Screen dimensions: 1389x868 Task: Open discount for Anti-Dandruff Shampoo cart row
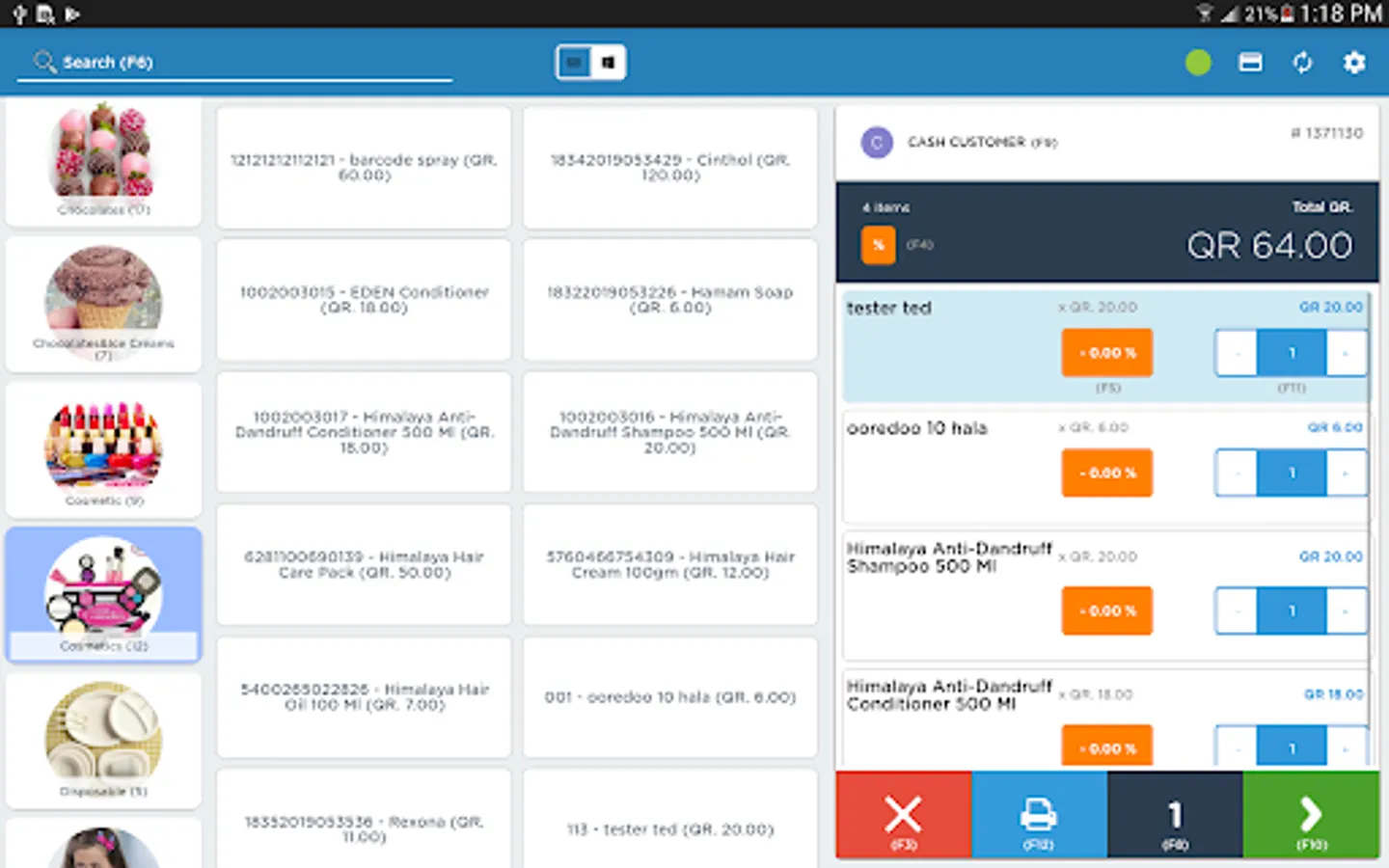1106,610
